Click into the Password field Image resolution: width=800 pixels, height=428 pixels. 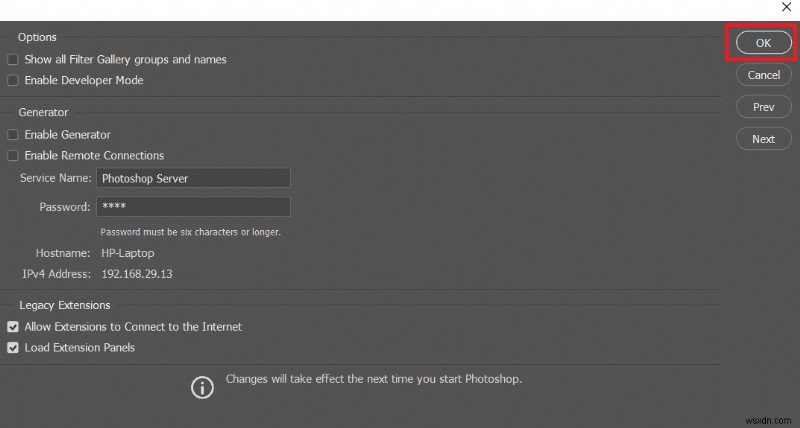193,207
